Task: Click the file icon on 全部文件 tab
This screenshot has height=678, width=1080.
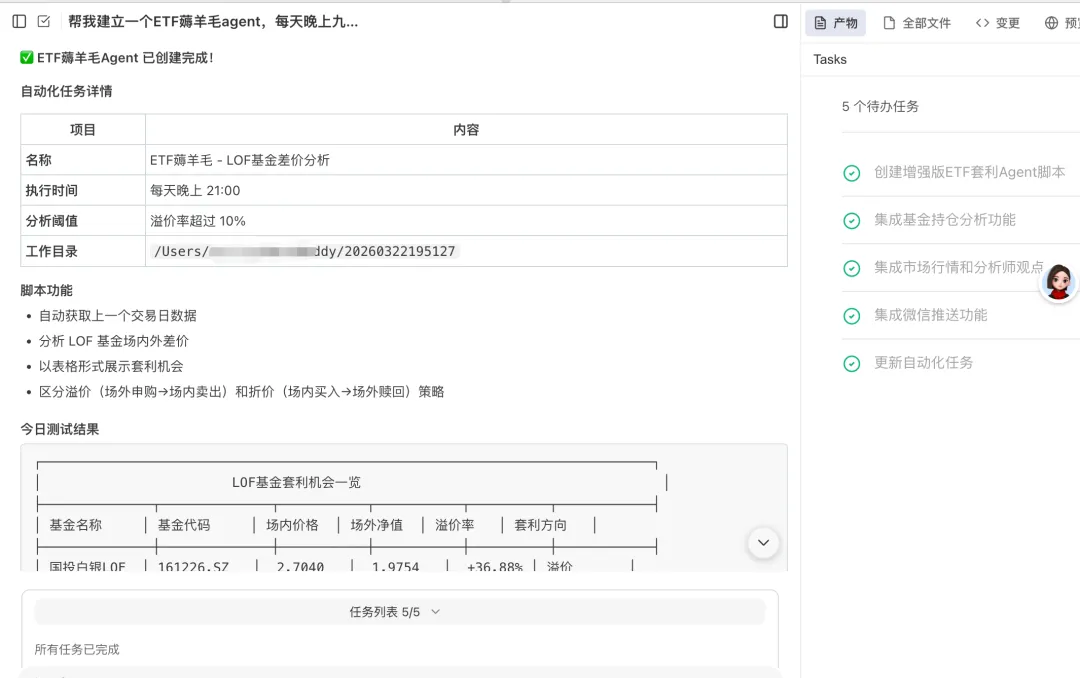Action: [889, 23]
